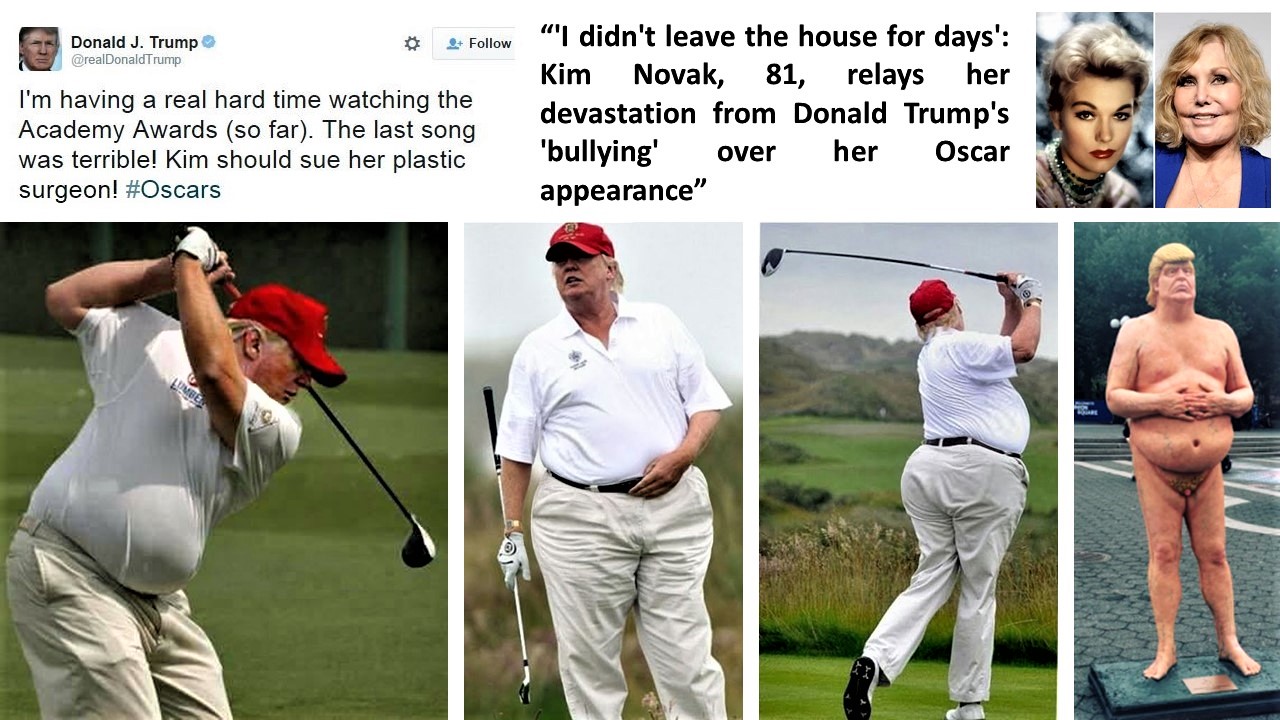1280x720 pixels.
Task: Open the tweet author's profile avatar
Action: (x=40, y=48)
